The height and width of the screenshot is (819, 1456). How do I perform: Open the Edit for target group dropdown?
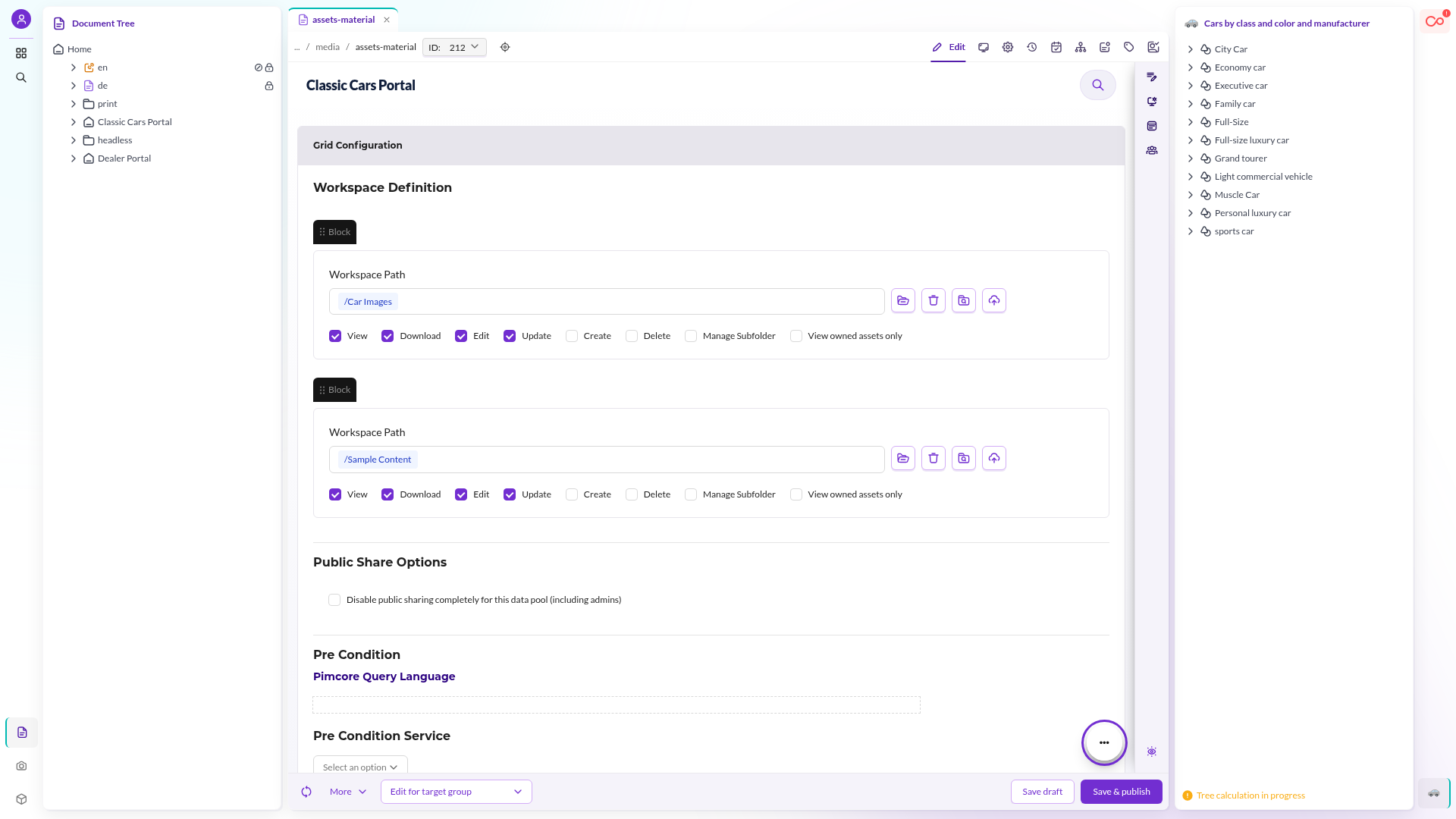(x=457, y=792)
